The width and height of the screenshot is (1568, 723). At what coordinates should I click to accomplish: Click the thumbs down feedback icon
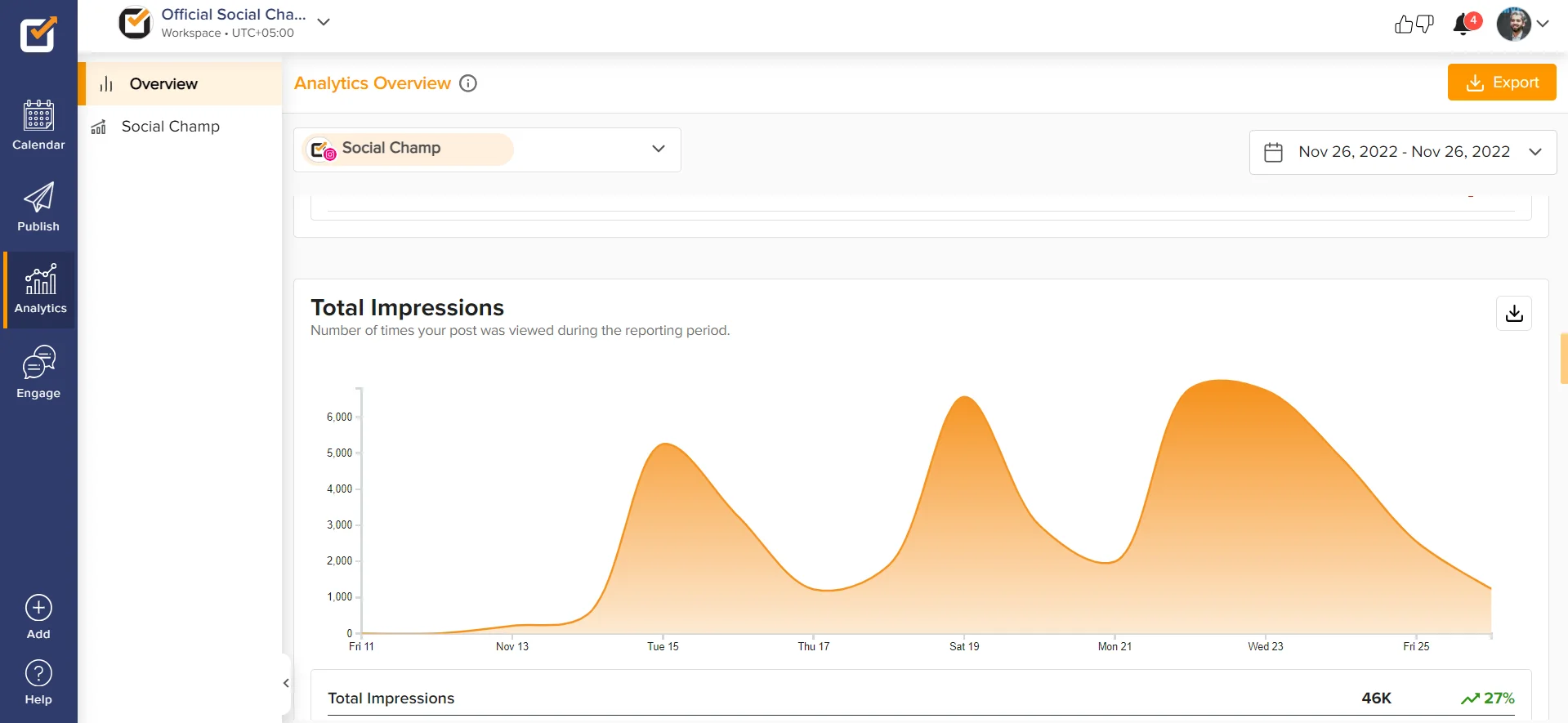coord(1424,25)
